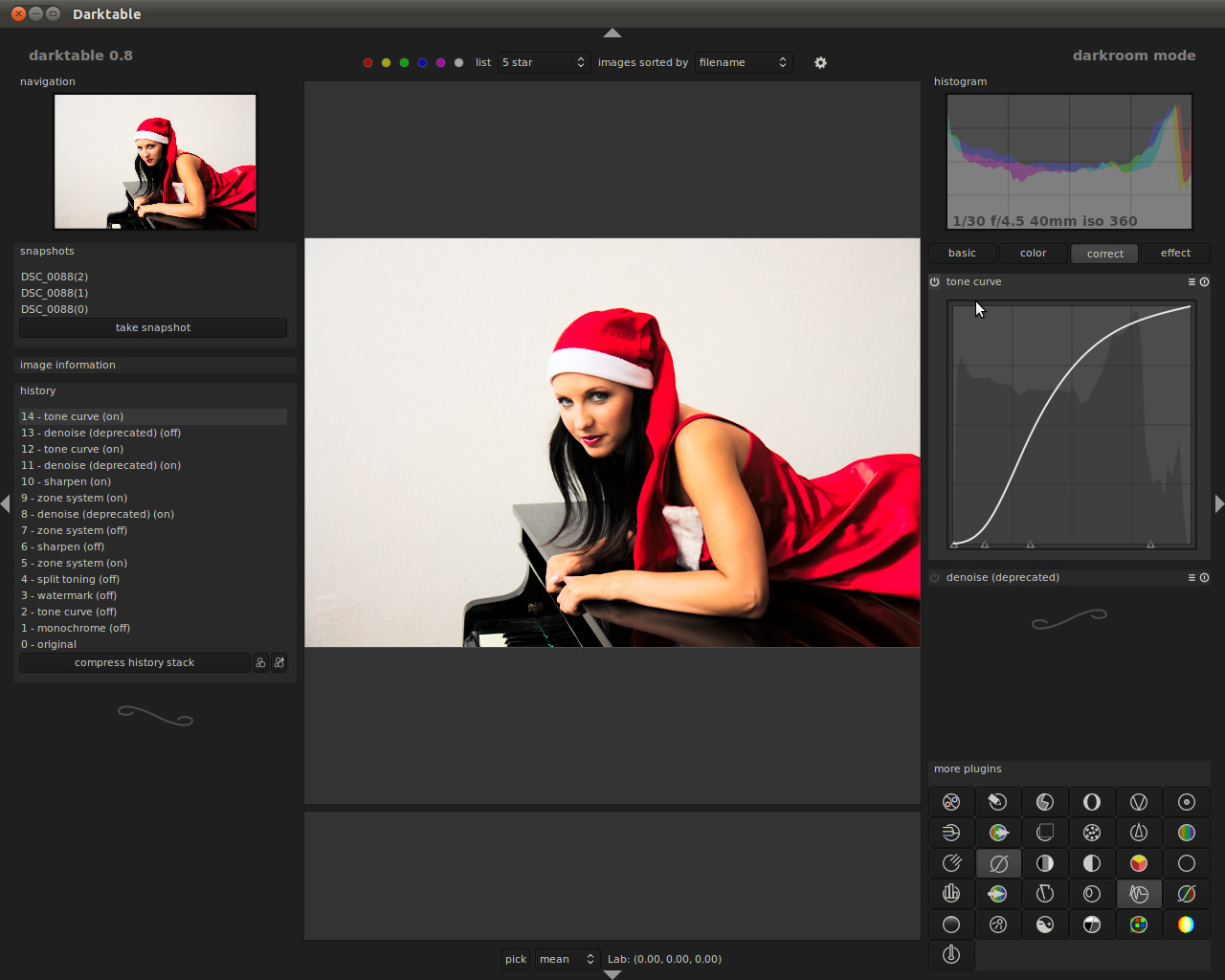Toggle the red color label filter dot

coord(367,63)
